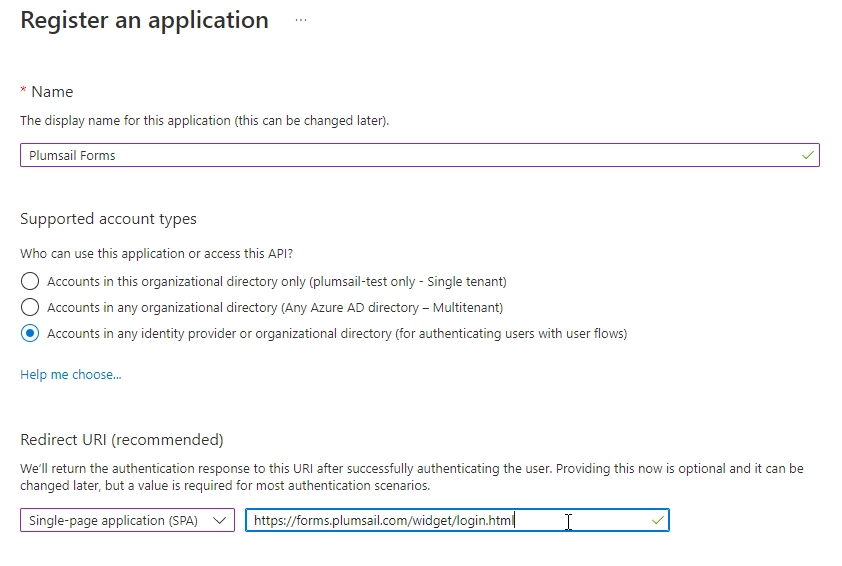Open the ellipsis menu beside Register an application
The width and height of the screenshot is (842, 566).
tap(301, 20)
